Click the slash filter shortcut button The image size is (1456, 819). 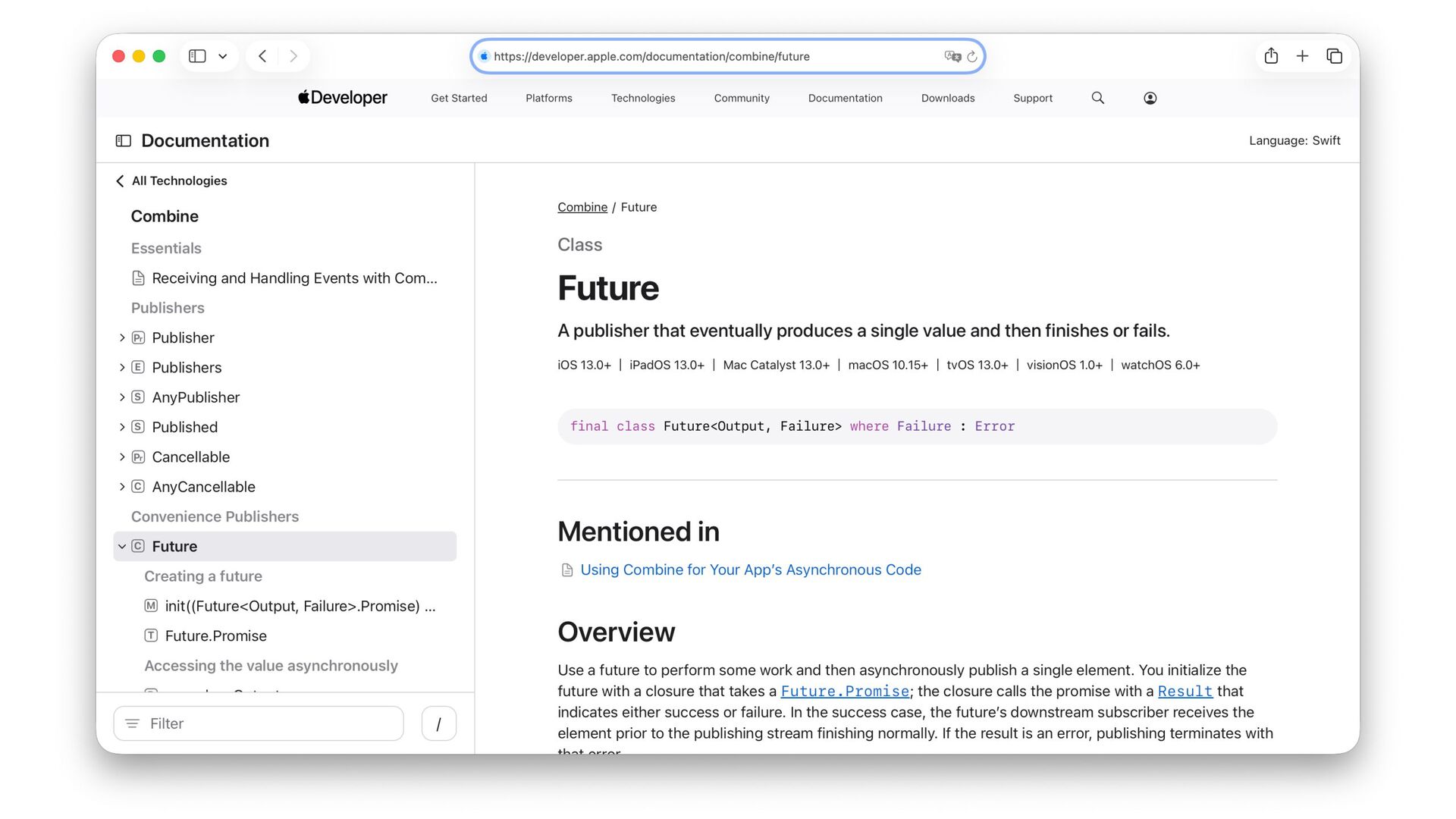[438, 723]
